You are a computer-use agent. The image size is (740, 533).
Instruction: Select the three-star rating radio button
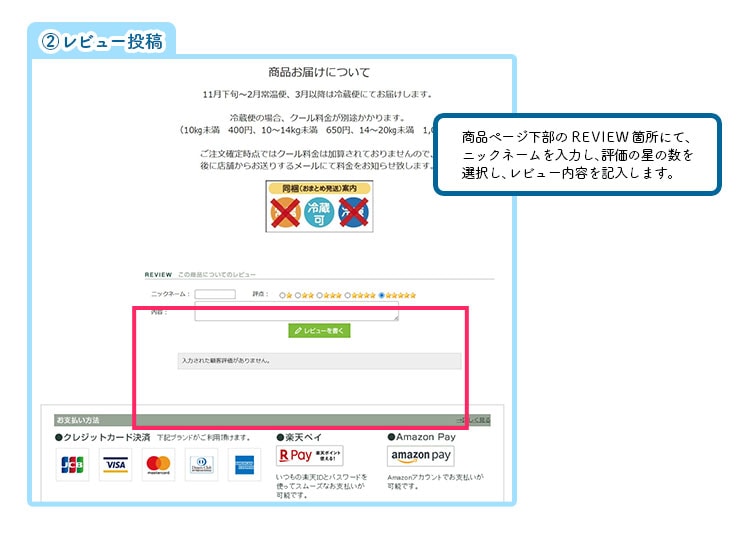318,295
